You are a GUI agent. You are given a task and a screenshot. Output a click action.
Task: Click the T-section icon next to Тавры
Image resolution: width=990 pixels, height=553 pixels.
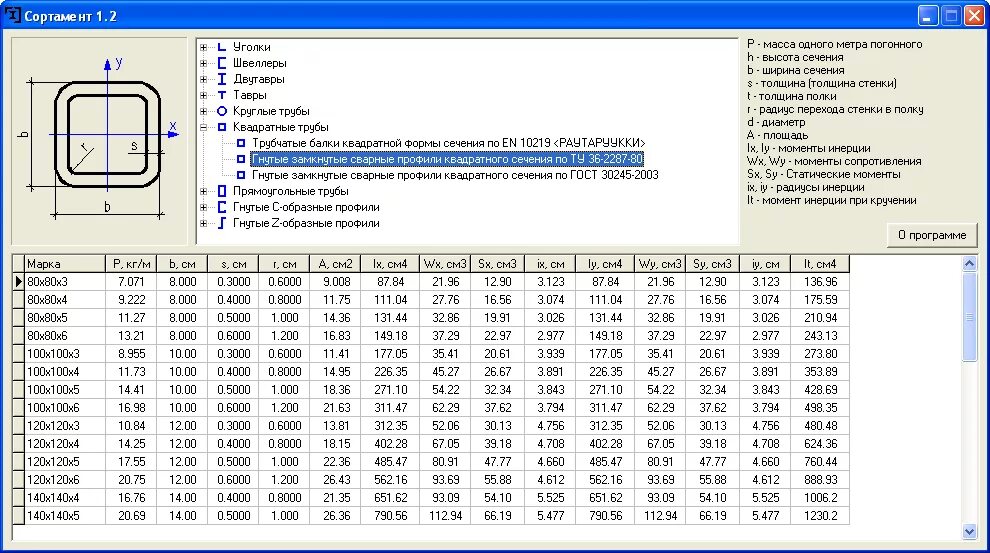[x=222, y=95]
